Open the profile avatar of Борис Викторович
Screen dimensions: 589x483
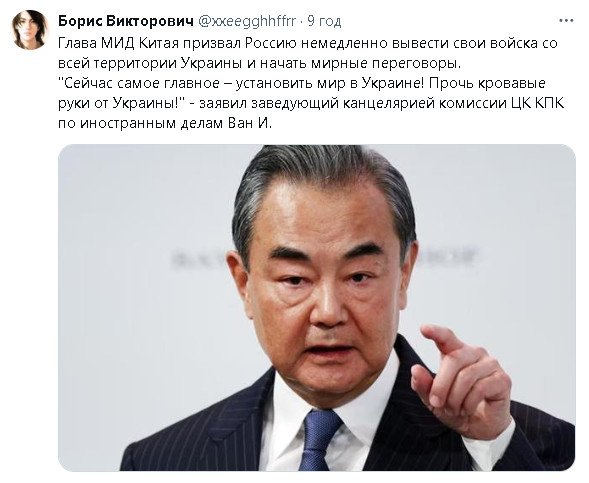(x=30, y=30)
